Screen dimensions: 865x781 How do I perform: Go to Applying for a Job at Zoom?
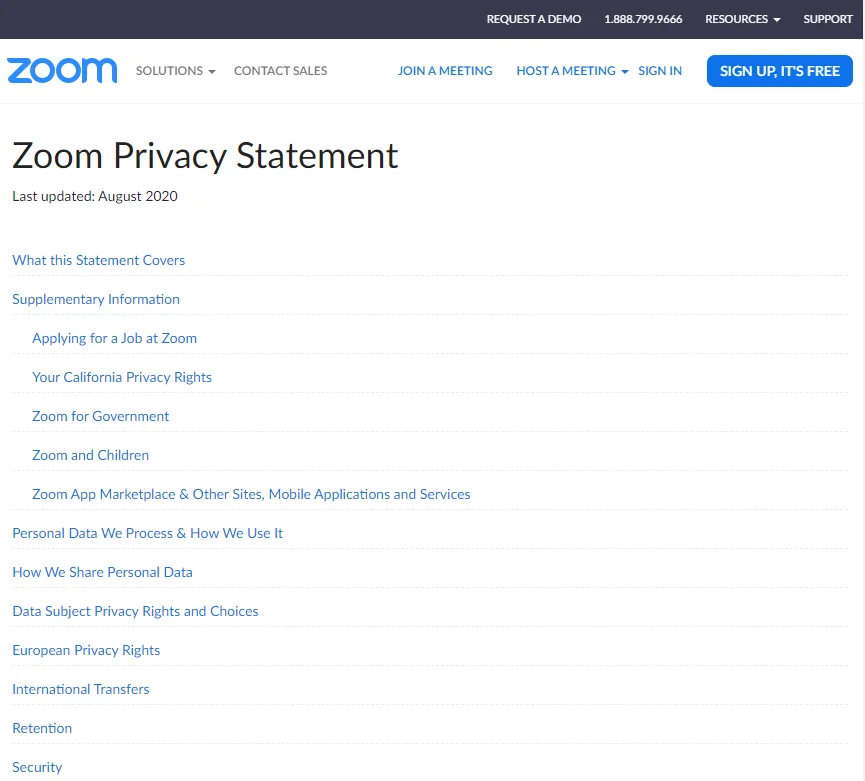click(x=114, y=338)
